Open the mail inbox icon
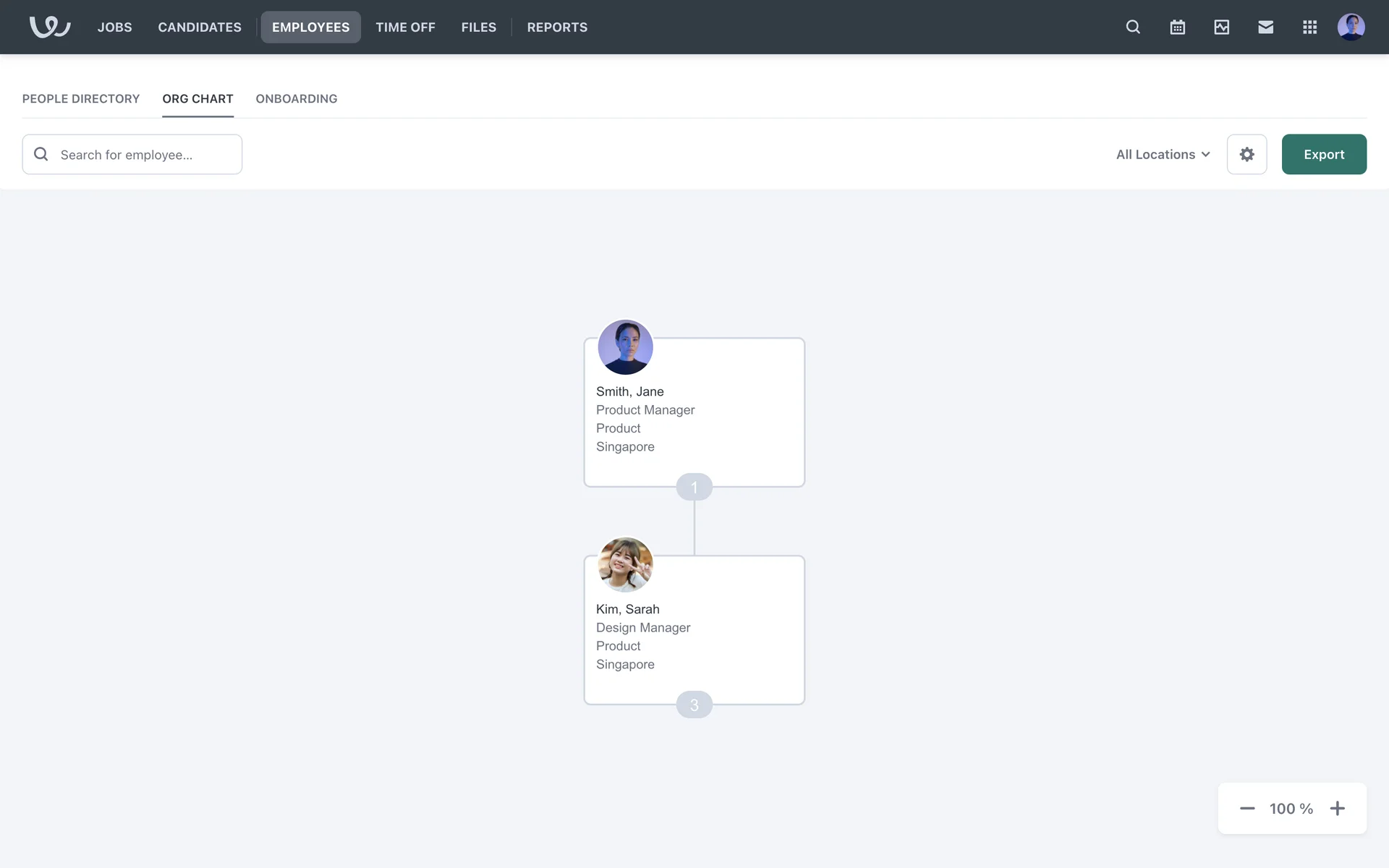 [1265, 27]
